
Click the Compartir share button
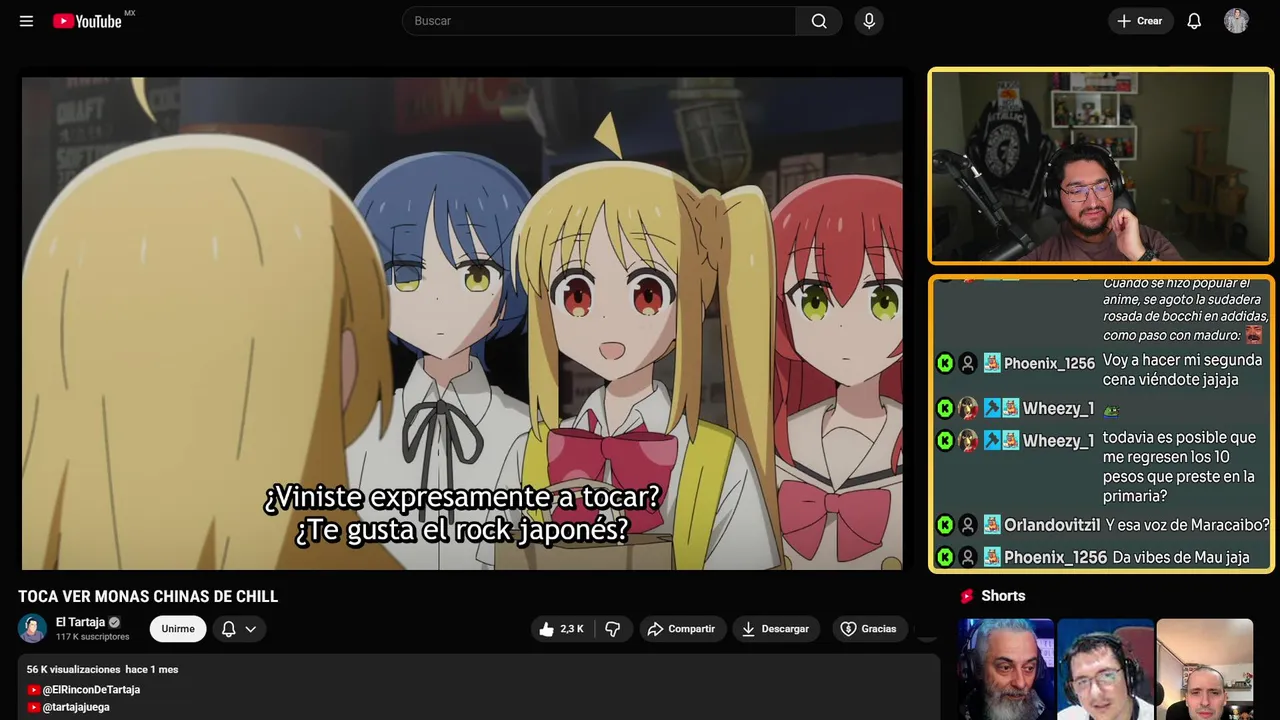[x=682, y=629]
